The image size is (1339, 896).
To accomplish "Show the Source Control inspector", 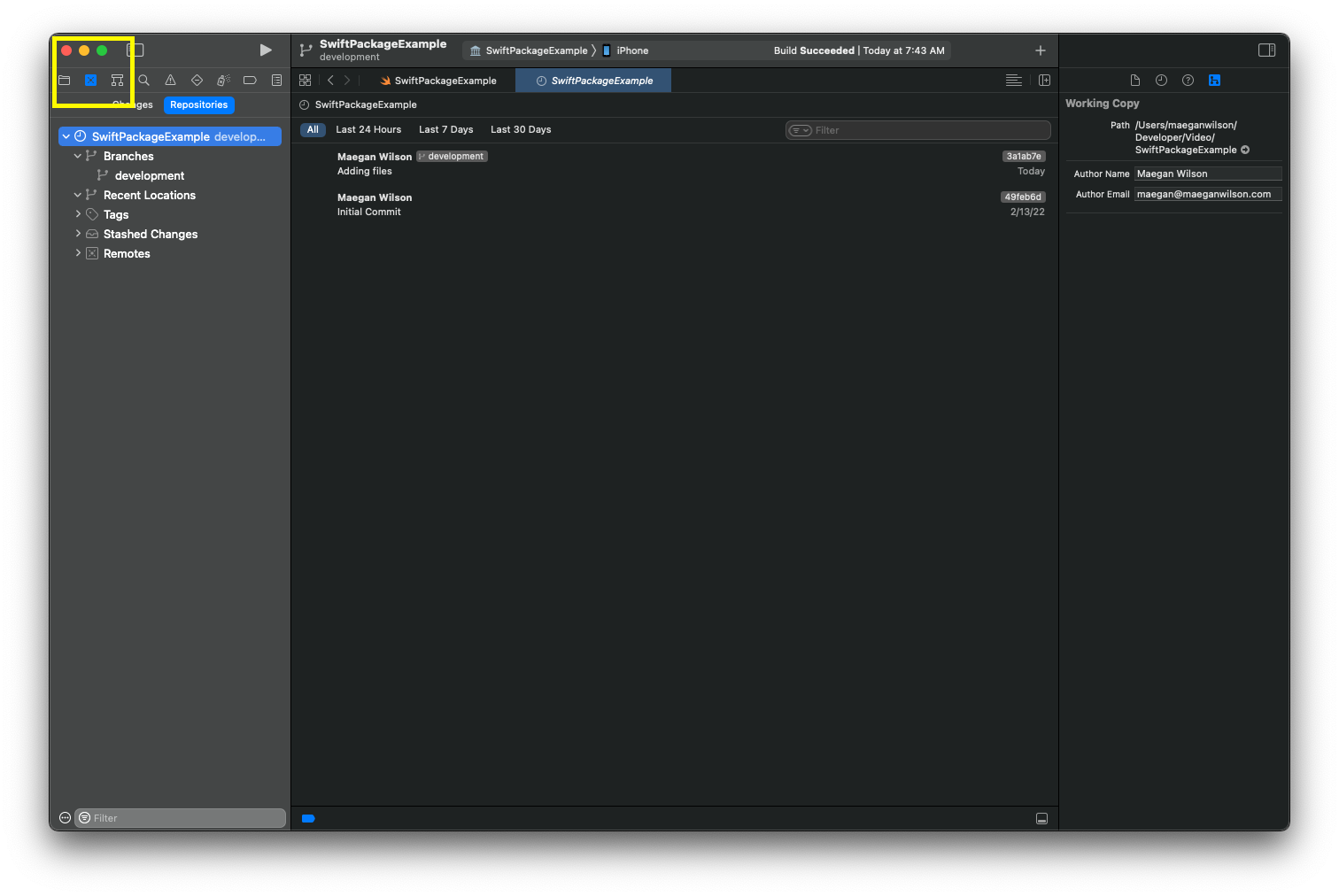I will (1214, 81).
